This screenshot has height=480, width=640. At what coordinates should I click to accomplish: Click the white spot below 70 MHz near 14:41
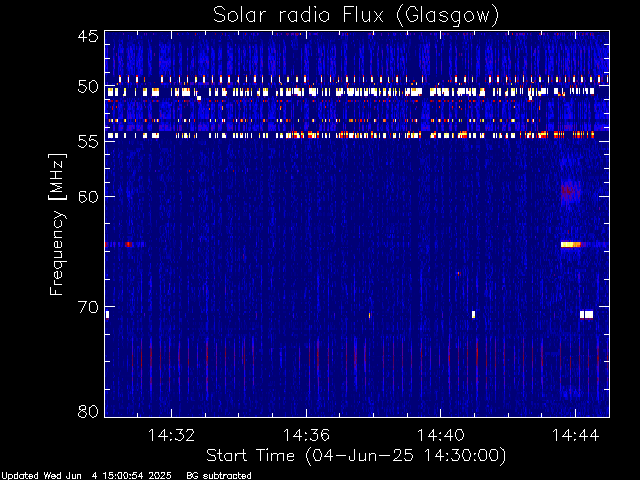pos(473,314)
